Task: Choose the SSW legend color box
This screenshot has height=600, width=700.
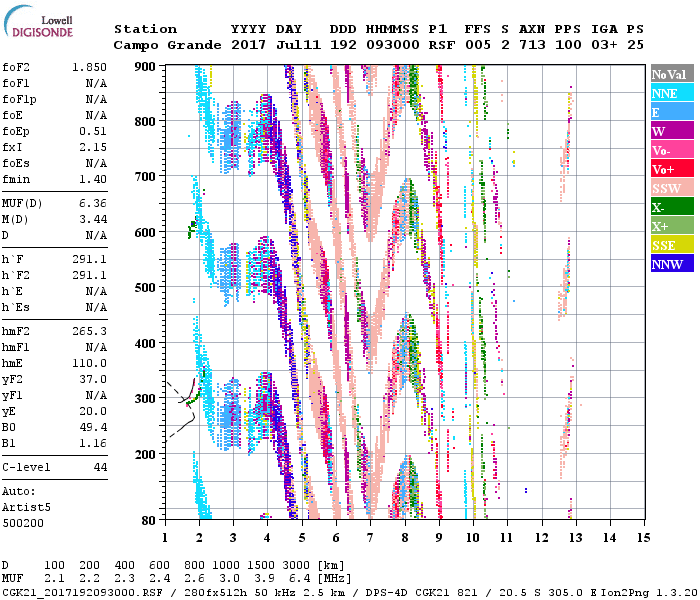Action: tap(671, 188)
